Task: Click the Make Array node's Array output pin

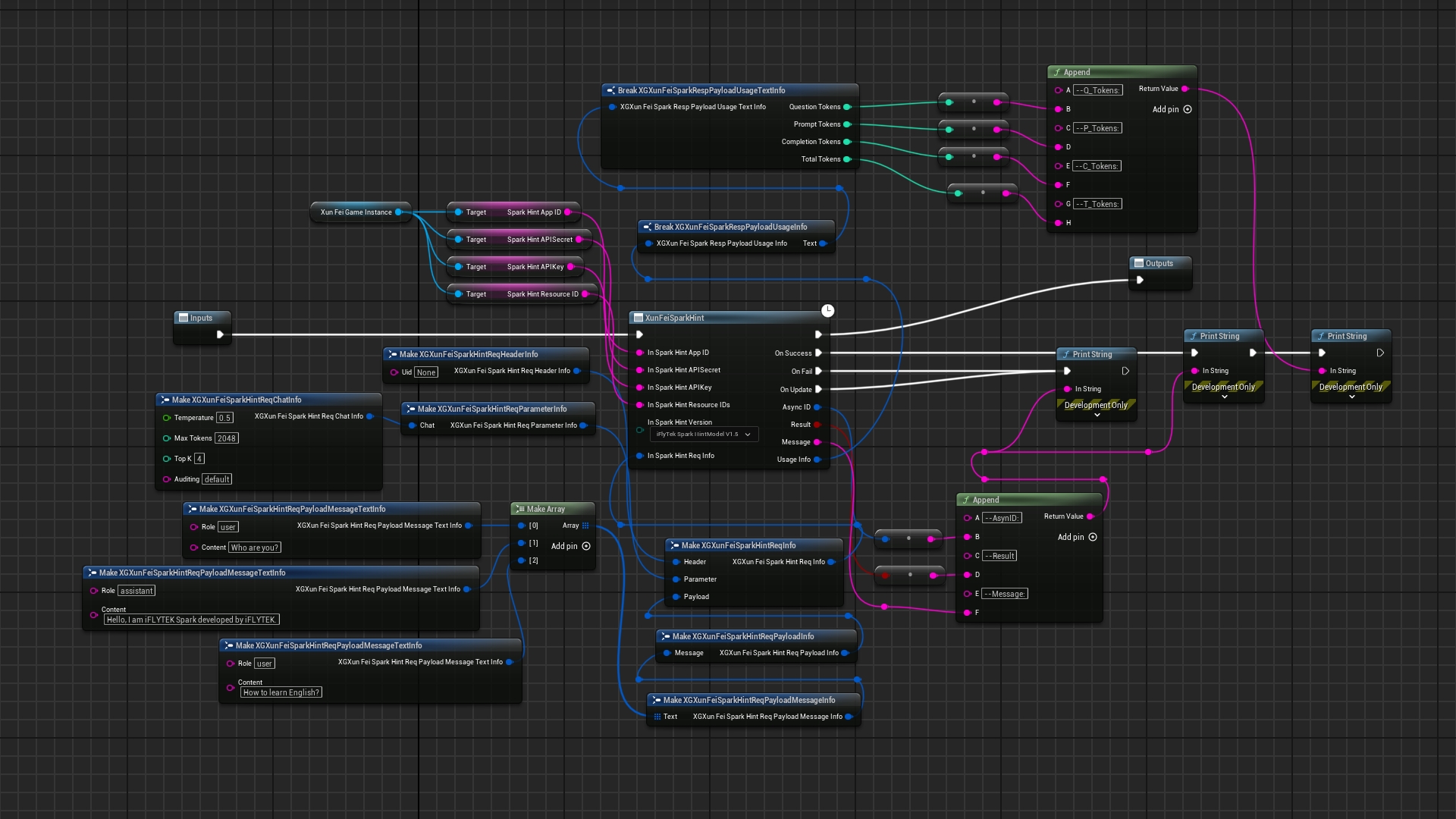Action: (585, 526)
